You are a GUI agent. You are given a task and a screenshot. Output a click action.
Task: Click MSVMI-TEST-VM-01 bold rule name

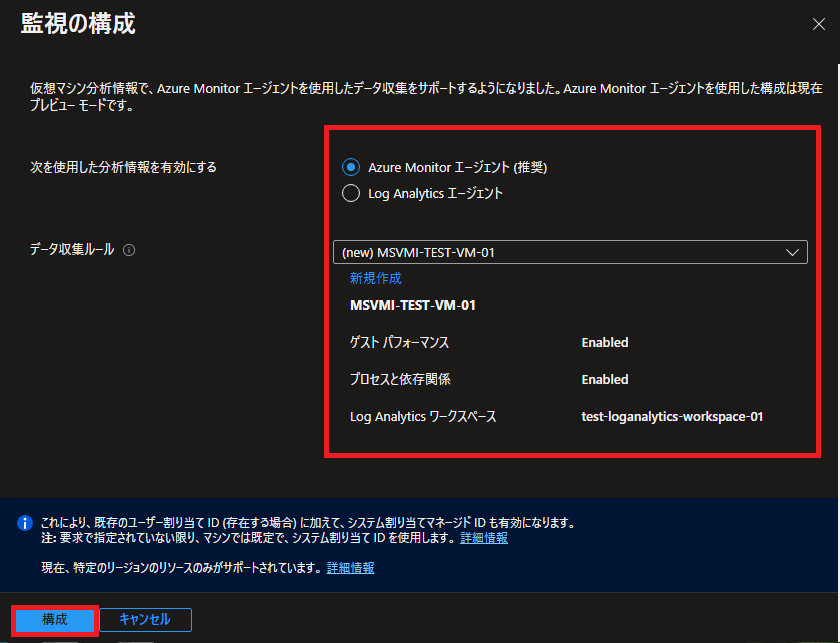pyautogui.click(x=412, y=305)
